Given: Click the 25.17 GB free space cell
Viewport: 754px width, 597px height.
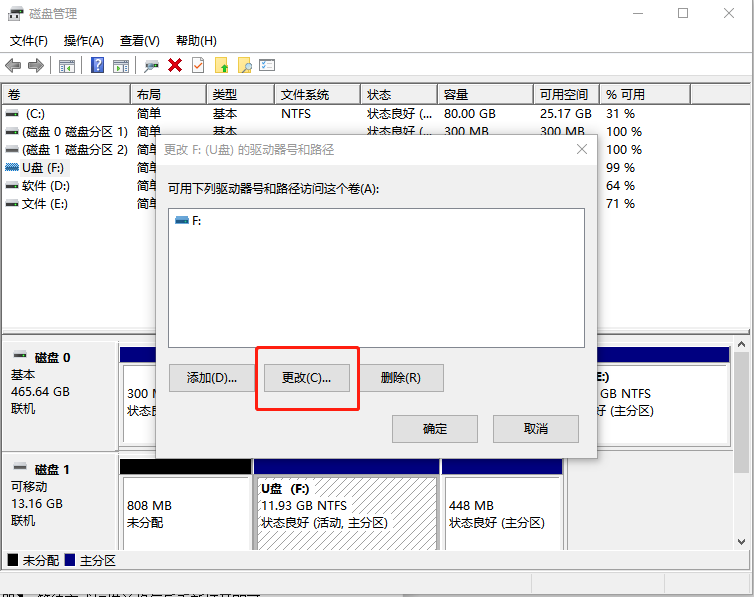Looking at the screenshot, I should [x=566, y=114].
